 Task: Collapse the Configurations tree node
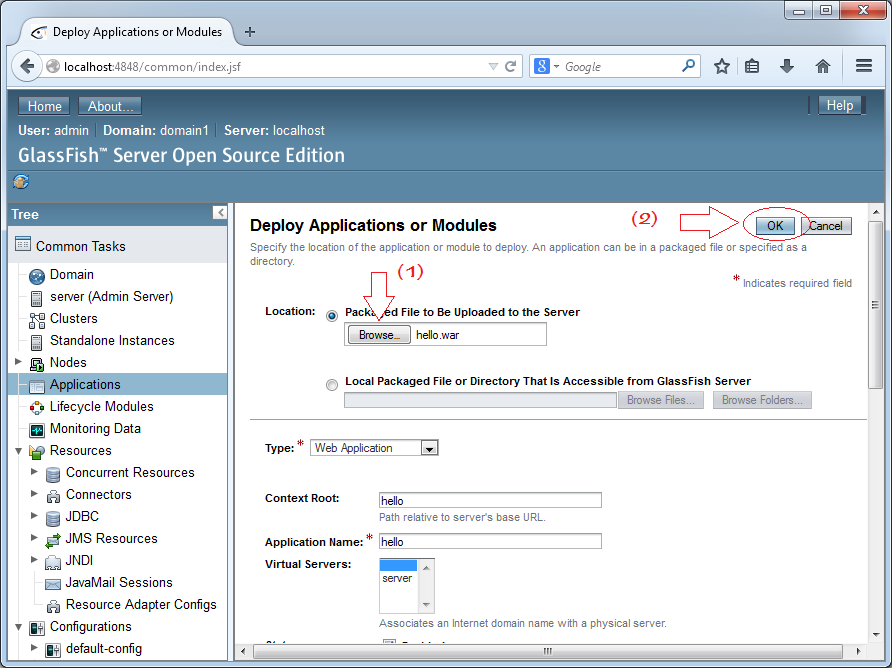click(18, 627)
